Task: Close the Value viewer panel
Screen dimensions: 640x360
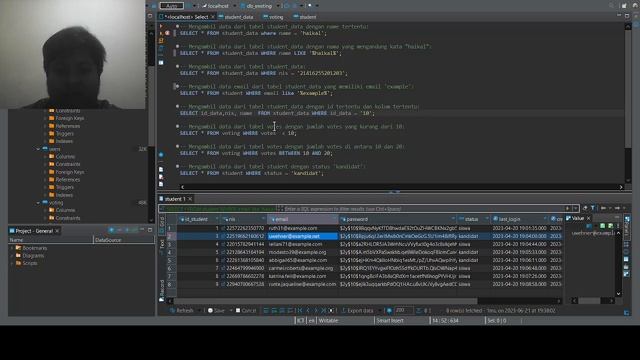Action: (x=589, y=219)
